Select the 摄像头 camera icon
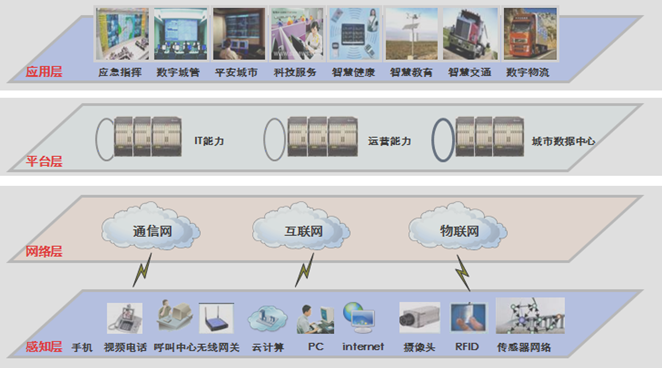 coord(419,318)
